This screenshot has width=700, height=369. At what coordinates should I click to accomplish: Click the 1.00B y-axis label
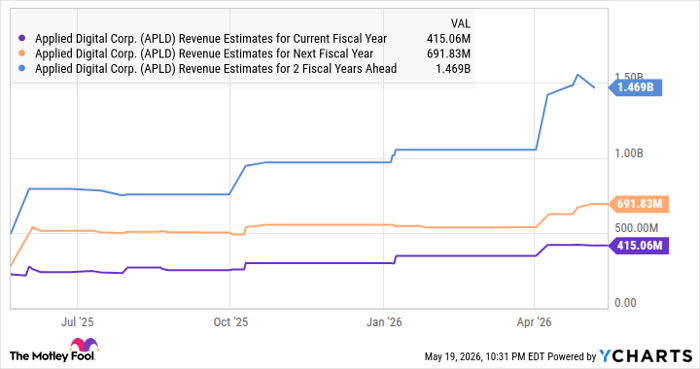[629, 153]
